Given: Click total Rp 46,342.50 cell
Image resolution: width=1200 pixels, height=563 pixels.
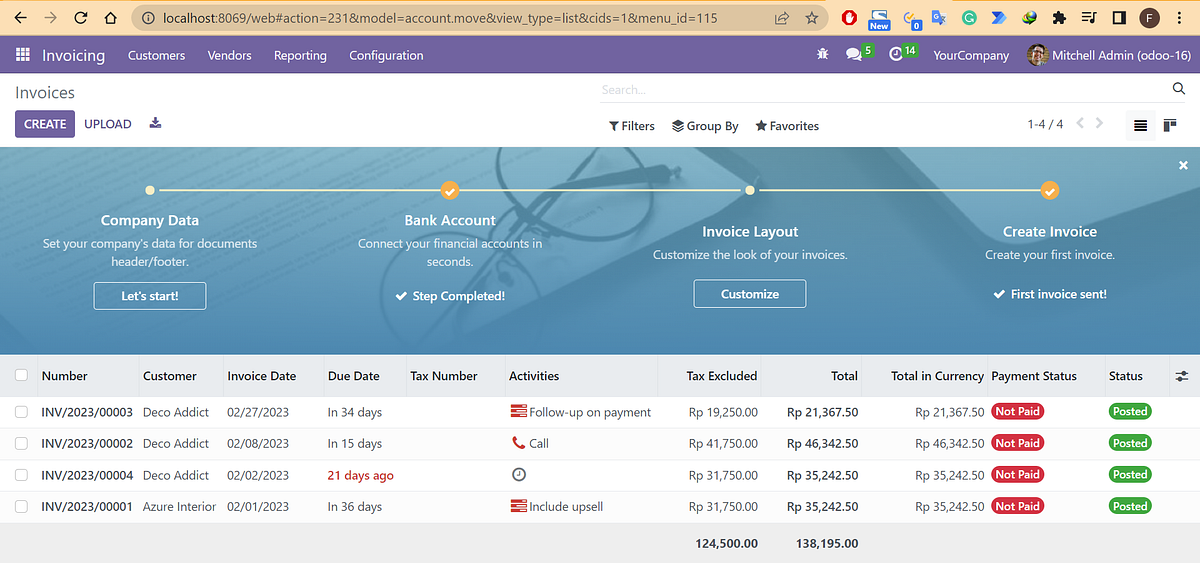Looking at the screenshot, I should click(x=823, y=443).
